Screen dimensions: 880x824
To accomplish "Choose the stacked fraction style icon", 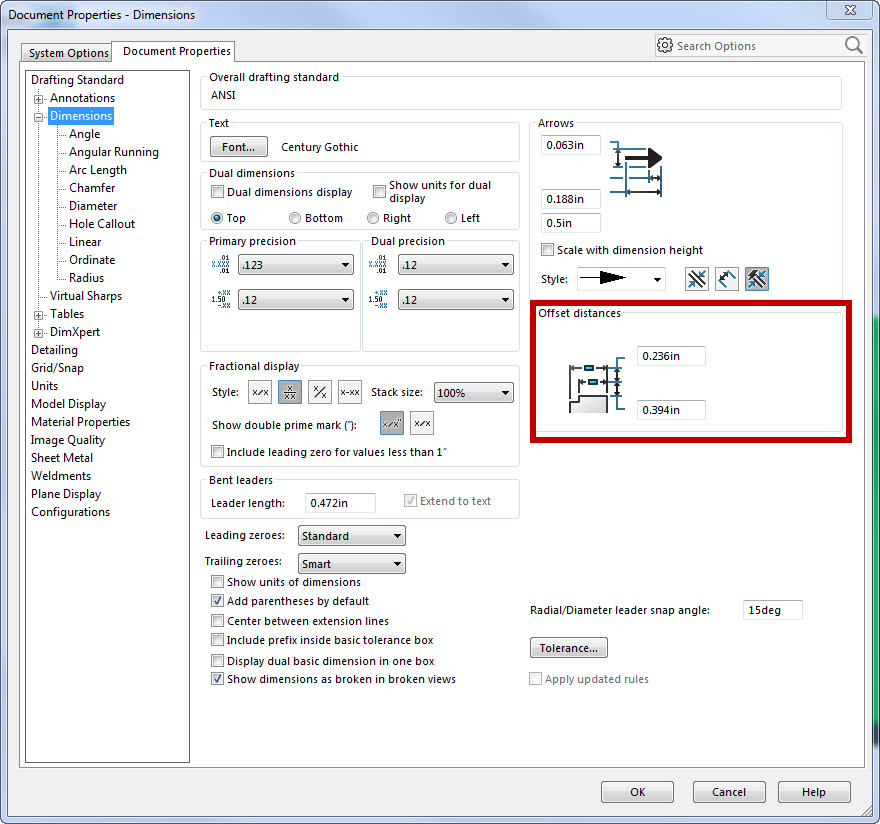I will pyautogui.click(x=290, y=393).
